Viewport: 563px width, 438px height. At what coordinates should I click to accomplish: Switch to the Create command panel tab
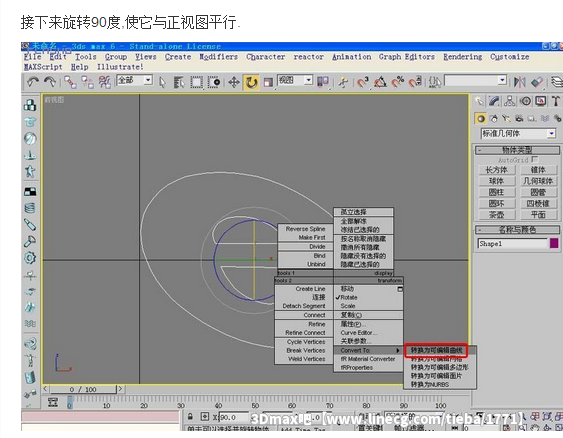(x=479, y=101)
